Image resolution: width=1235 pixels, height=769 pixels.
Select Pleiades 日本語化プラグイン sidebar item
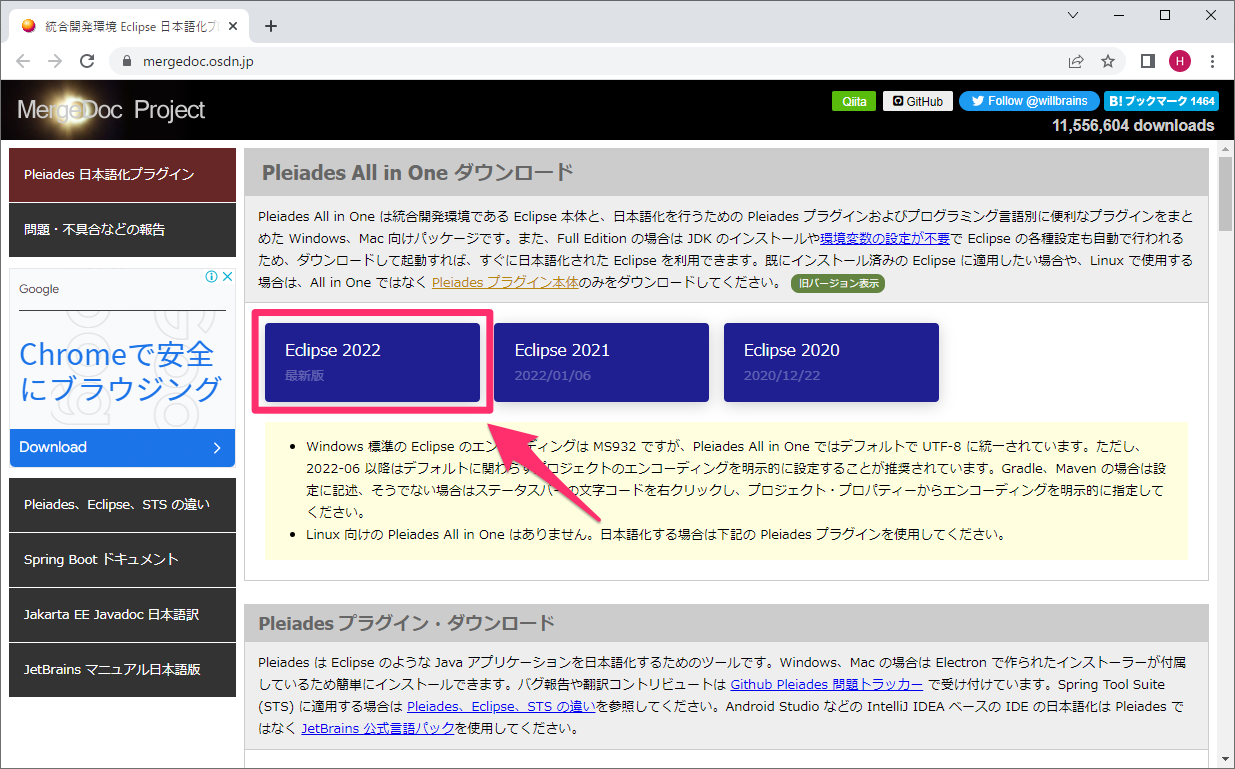coord(122,174)
